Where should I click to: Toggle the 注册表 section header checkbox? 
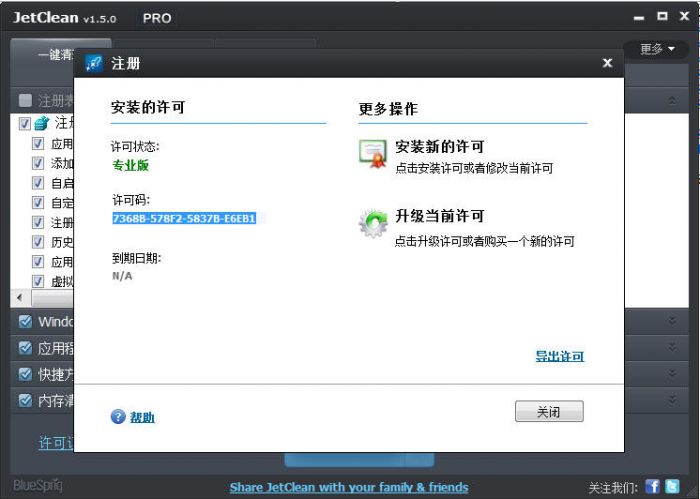(x=25, y=100)
